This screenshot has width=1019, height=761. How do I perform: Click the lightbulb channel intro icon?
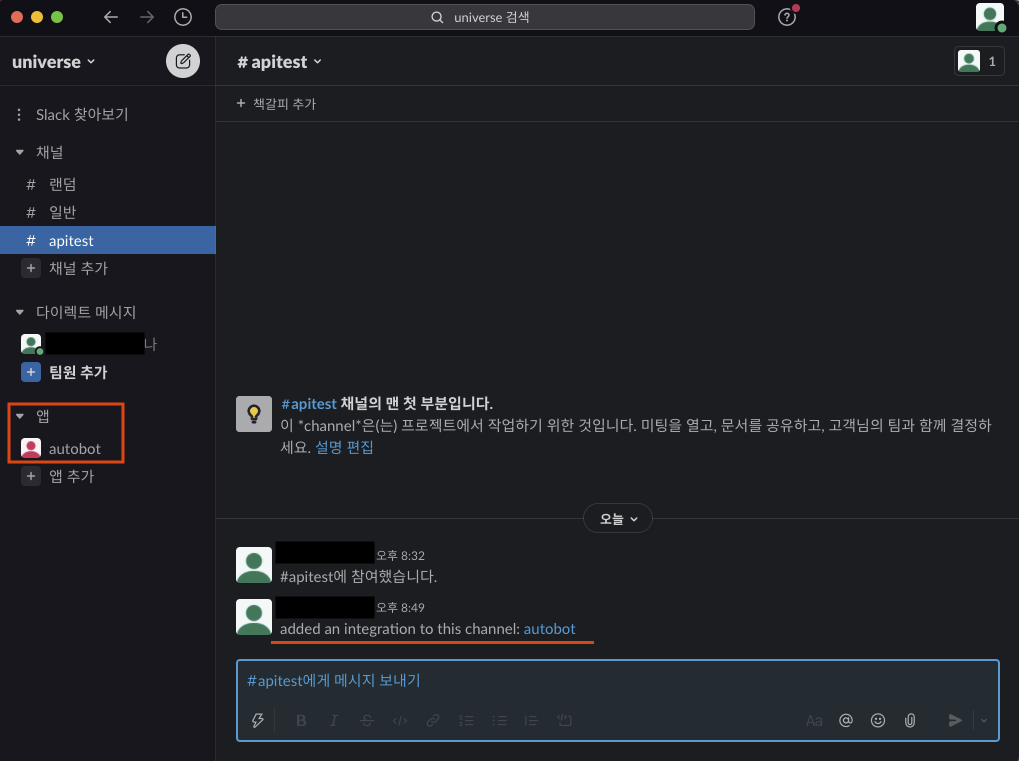point(253,414)
